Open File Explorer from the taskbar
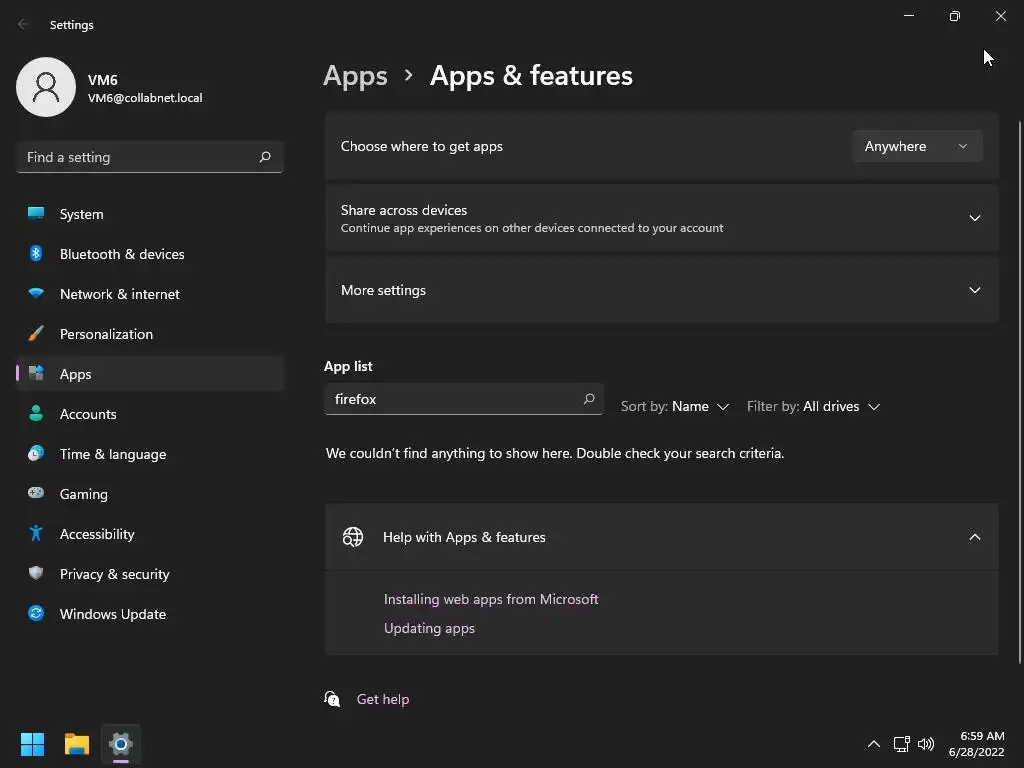1024x768 pixels. click(x=77, y=744)
